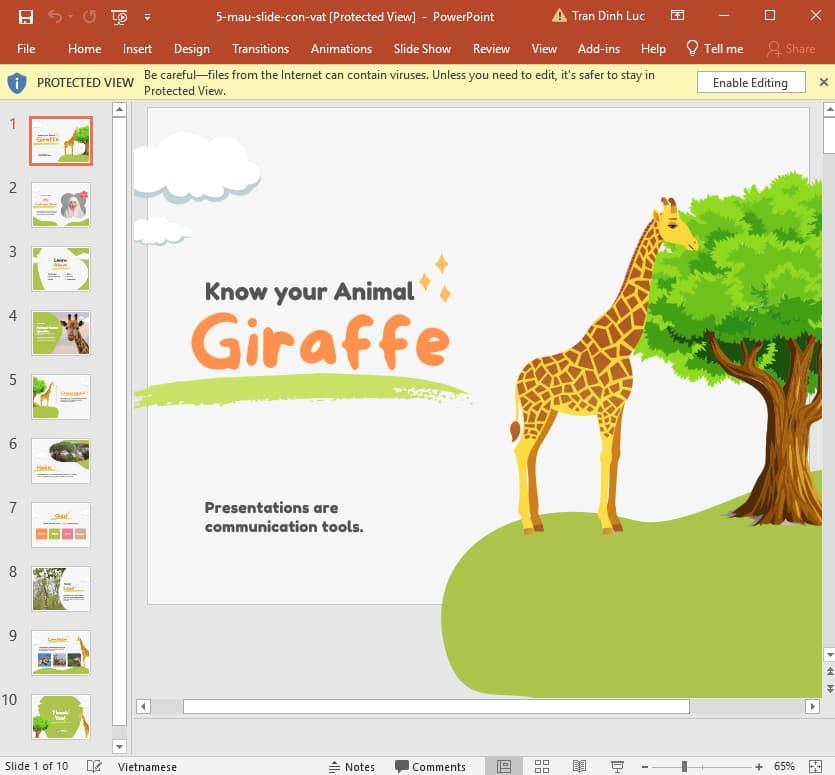
Task: Open the File menu
Action: (26, 48)
